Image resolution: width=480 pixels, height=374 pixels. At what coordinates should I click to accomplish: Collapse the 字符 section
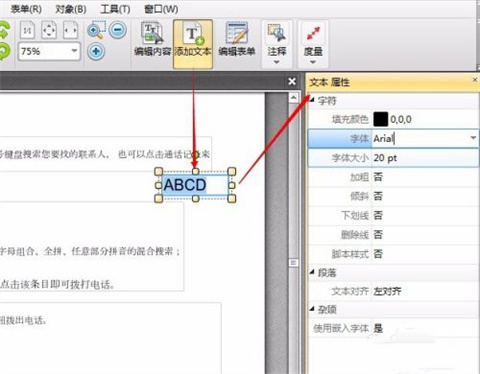[x=312, y=99]
